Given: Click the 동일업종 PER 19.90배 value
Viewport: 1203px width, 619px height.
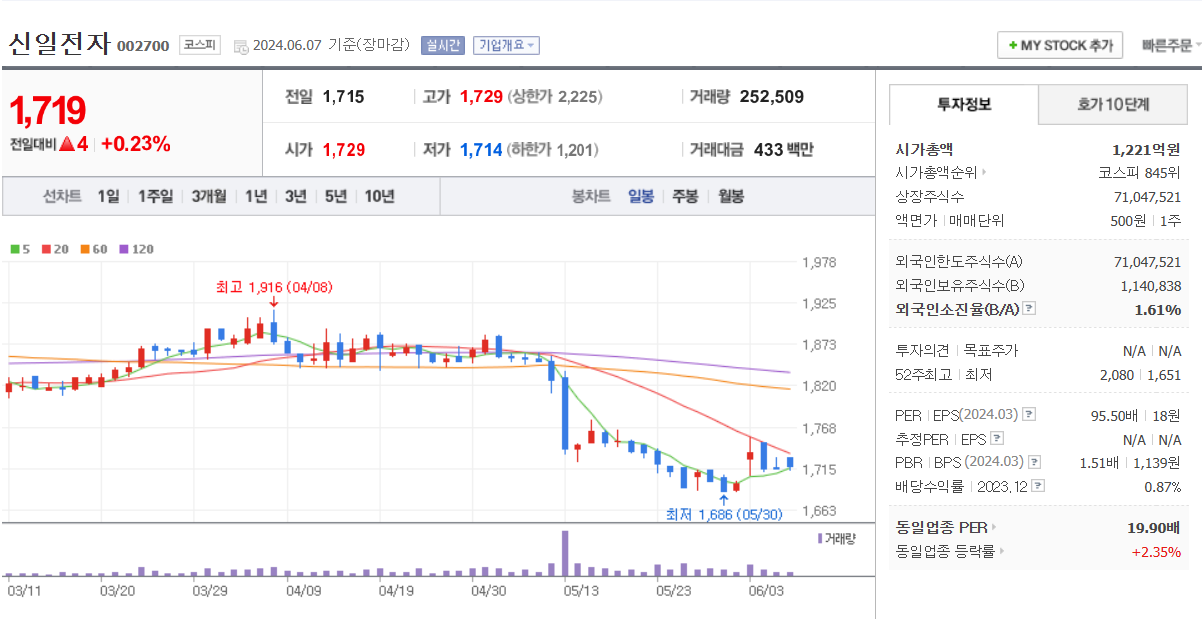Looking at the screenshot, I should pyautogui.click(x=1154, y=527).
